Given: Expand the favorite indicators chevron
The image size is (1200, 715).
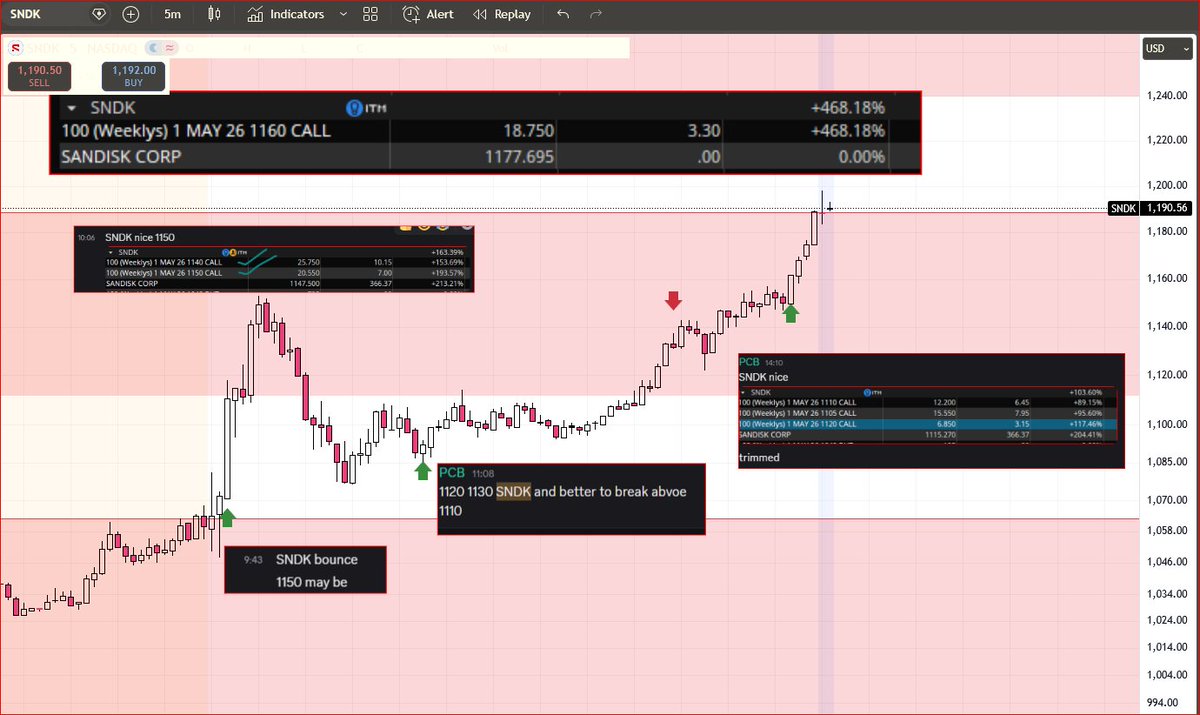Looking at the screenshot, I should tap(344, 14).
